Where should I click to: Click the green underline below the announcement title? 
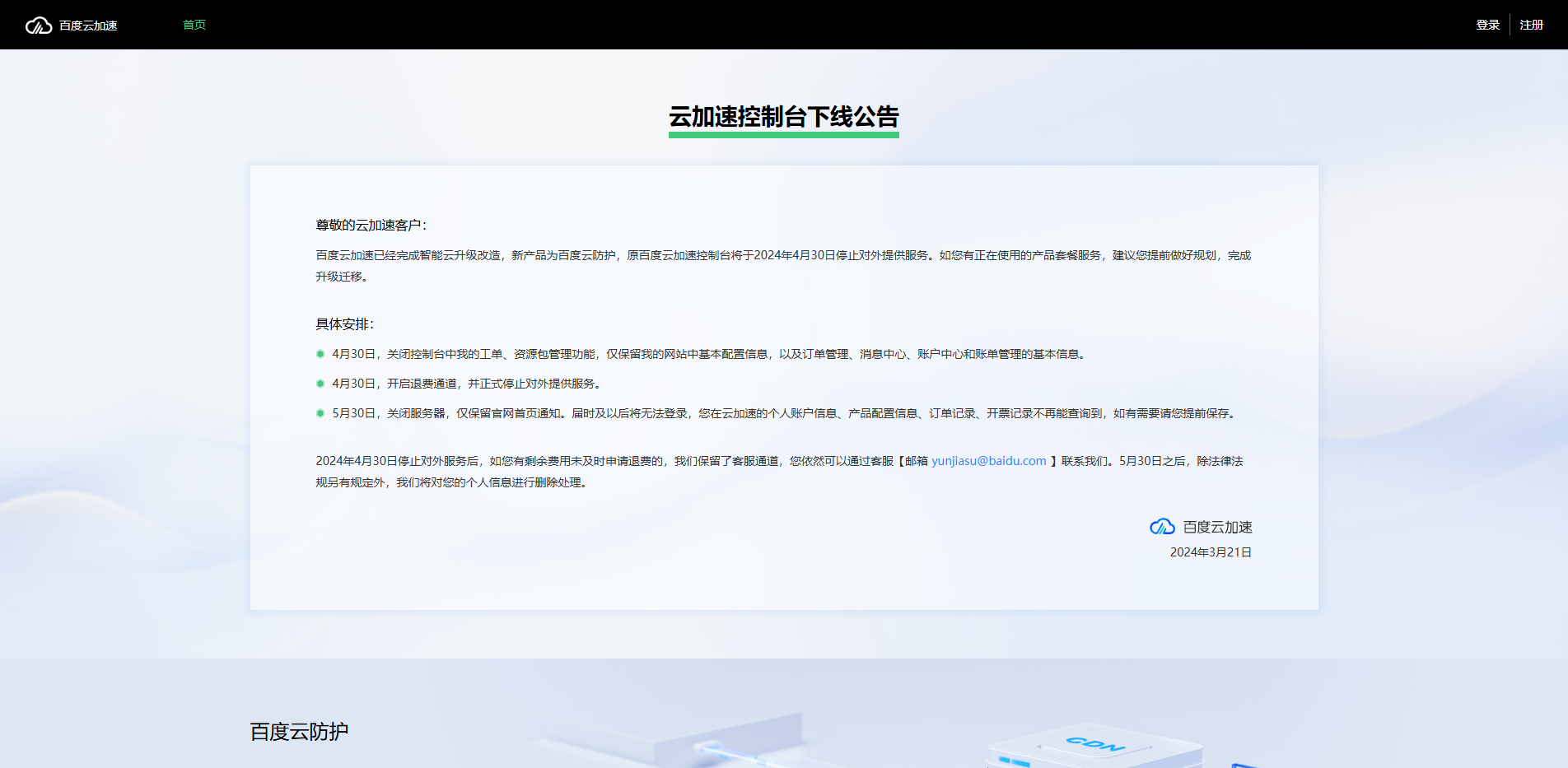(783, 135)
